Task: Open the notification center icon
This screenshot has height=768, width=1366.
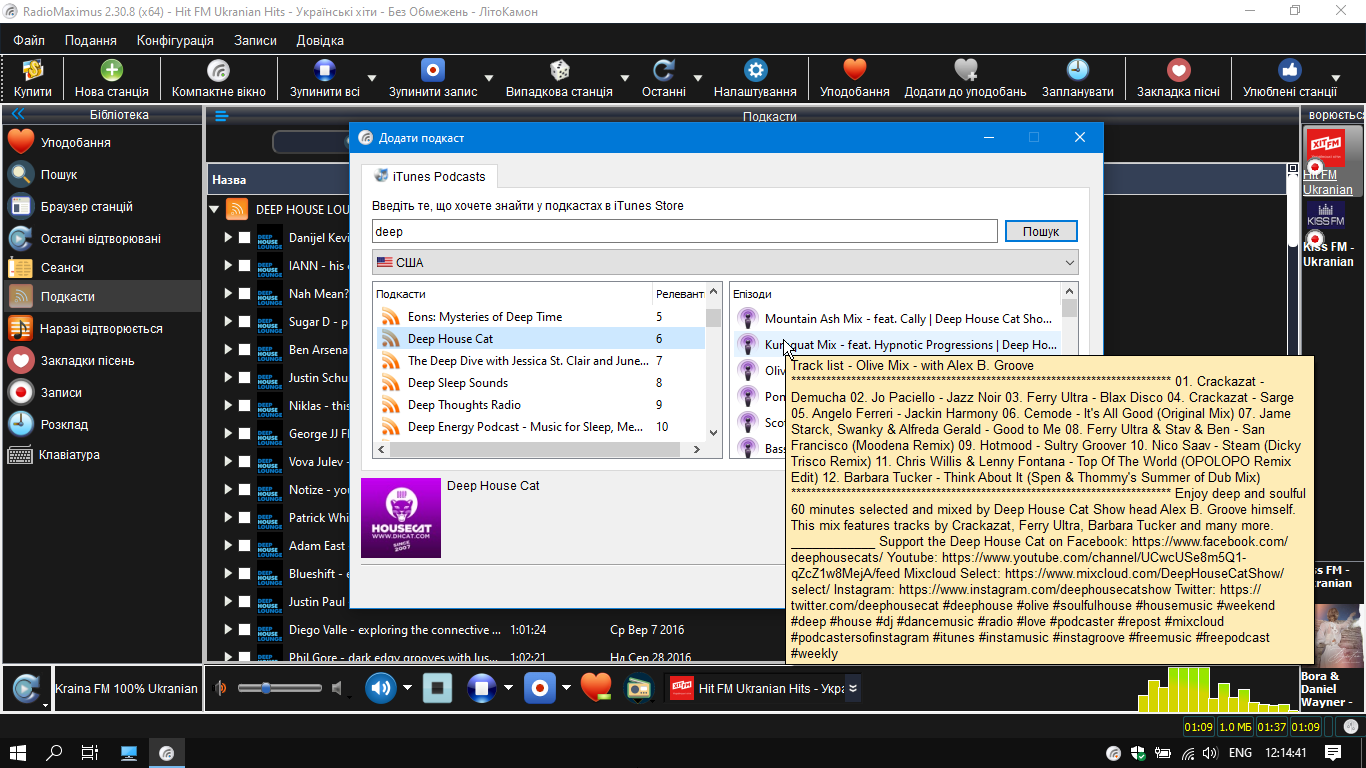Action: pyautogui.click(x=1333, y=753)
